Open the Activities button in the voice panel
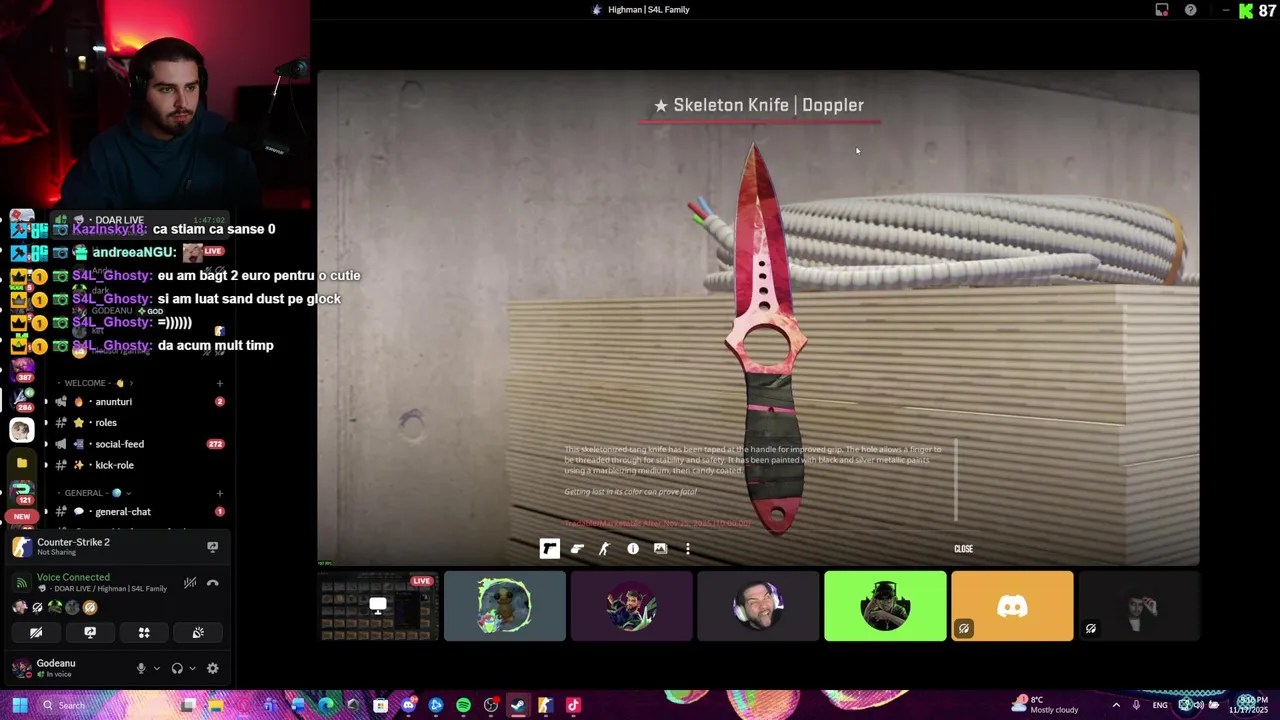This screenshot has height=720, width=1280. point(144,632)
